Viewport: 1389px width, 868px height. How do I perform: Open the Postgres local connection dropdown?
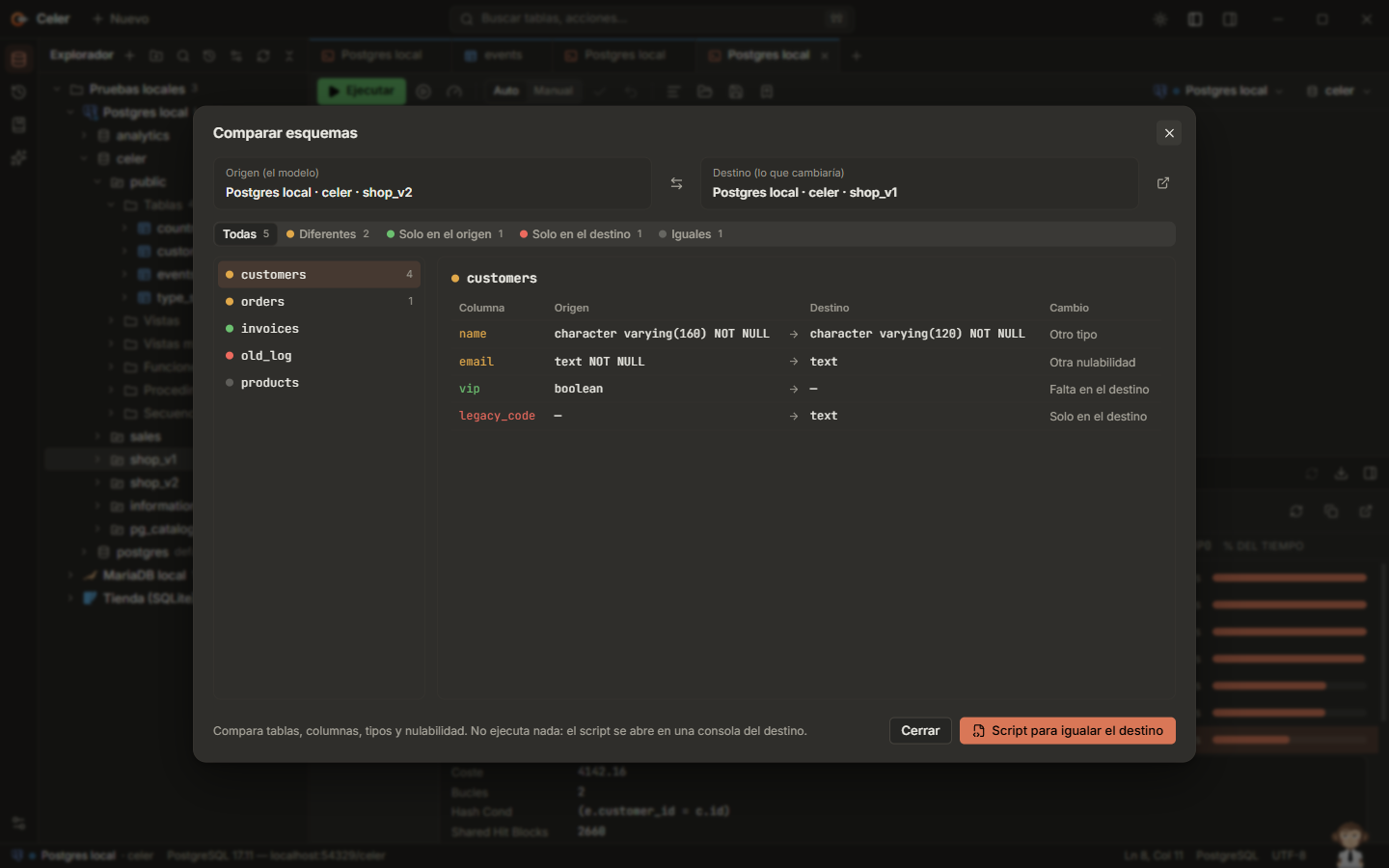pyautogui.click(x=1219, y=91)
